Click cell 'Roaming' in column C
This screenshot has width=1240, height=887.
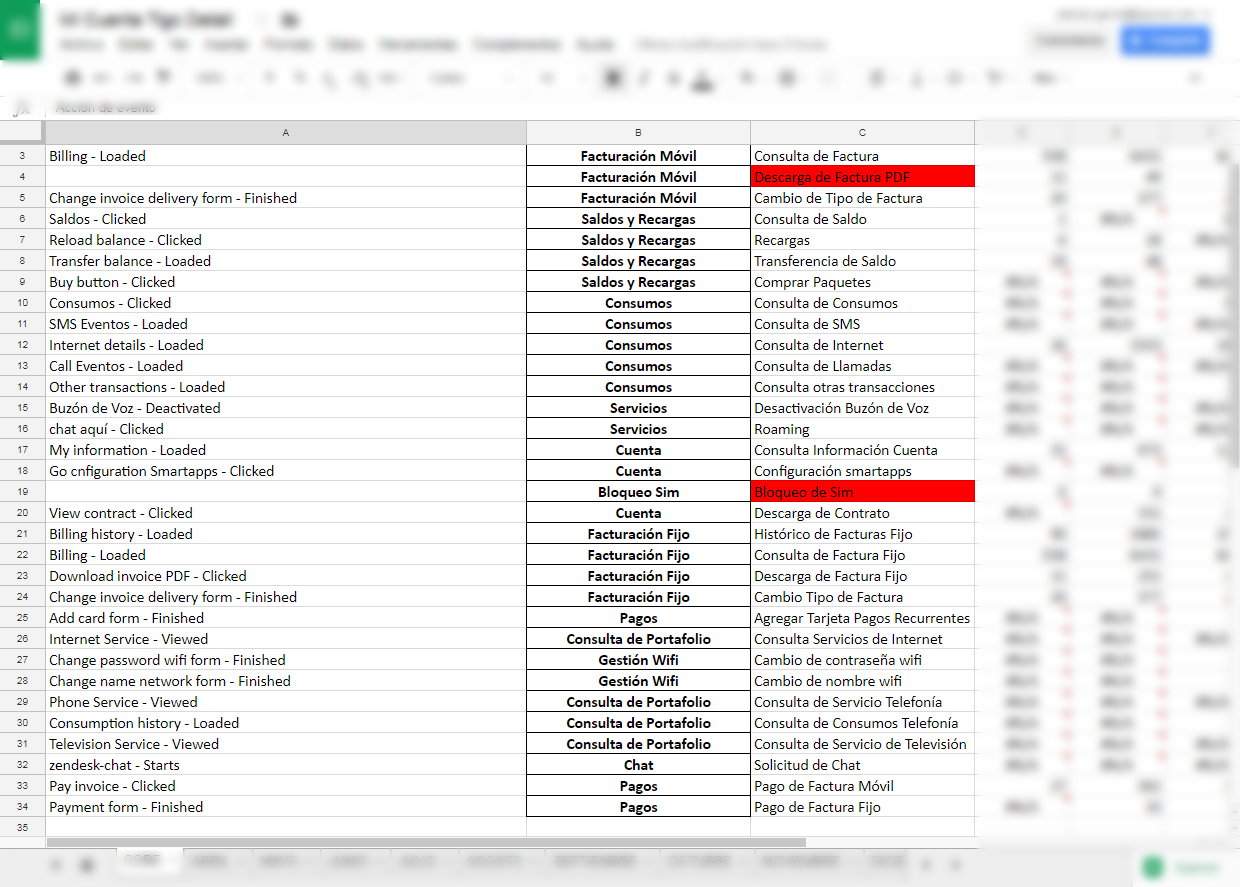862,429
